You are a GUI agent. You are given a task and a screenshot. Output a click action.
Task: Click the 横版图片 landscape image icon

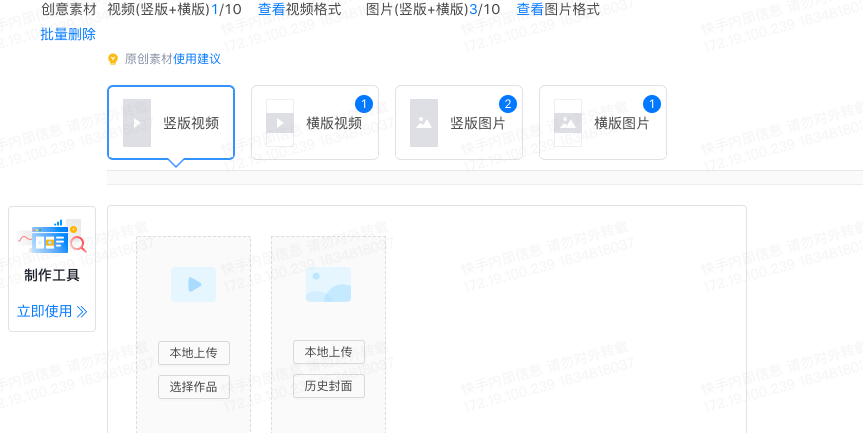pos(568,123)
